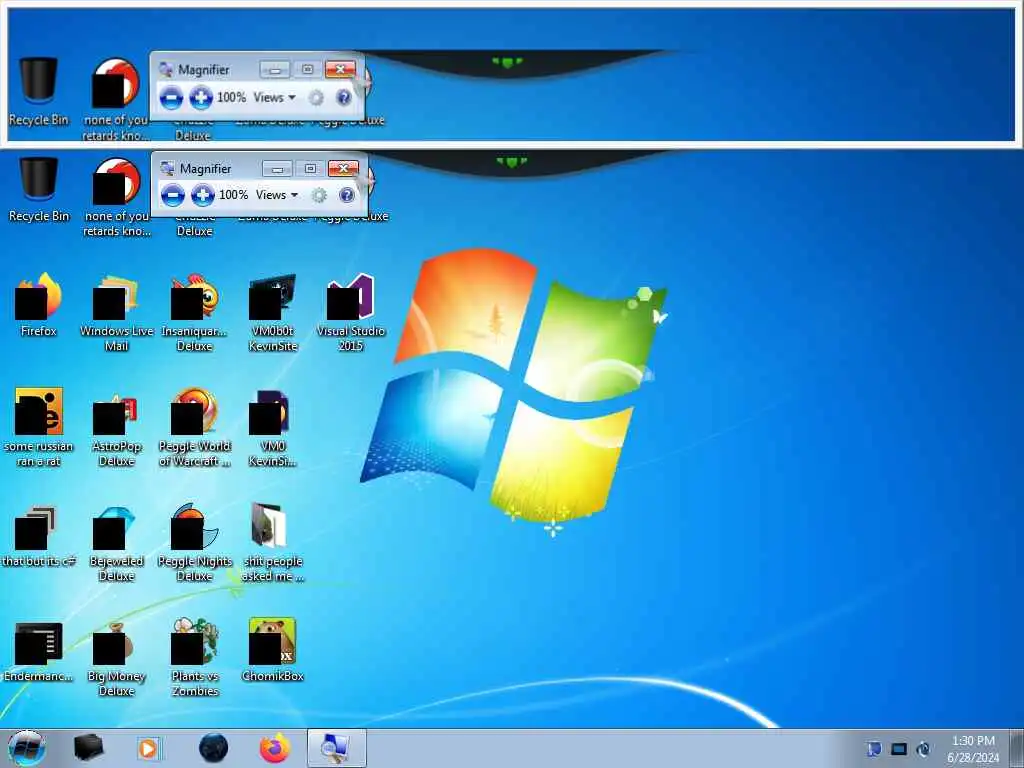The height and width of the screenshot is (768, 1024).
Task: Zoom out with the lower Magnifier window's minus button
Action: (x=172, y=195)
